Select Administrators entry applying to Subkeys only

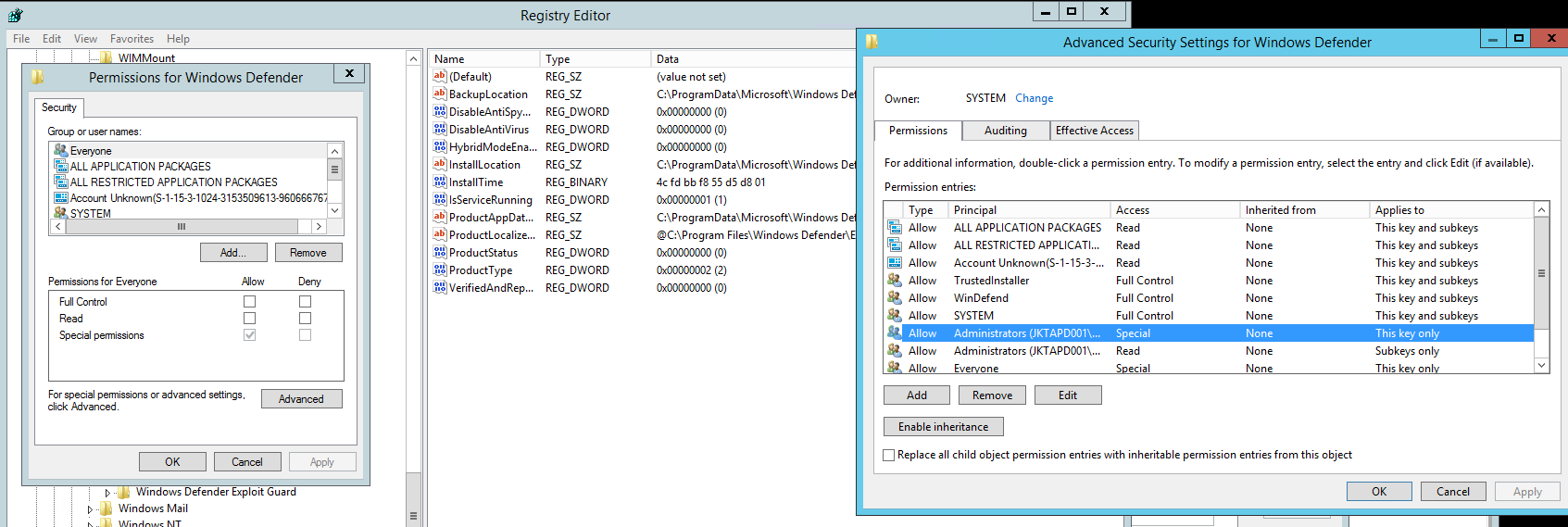pos(1210,351)
